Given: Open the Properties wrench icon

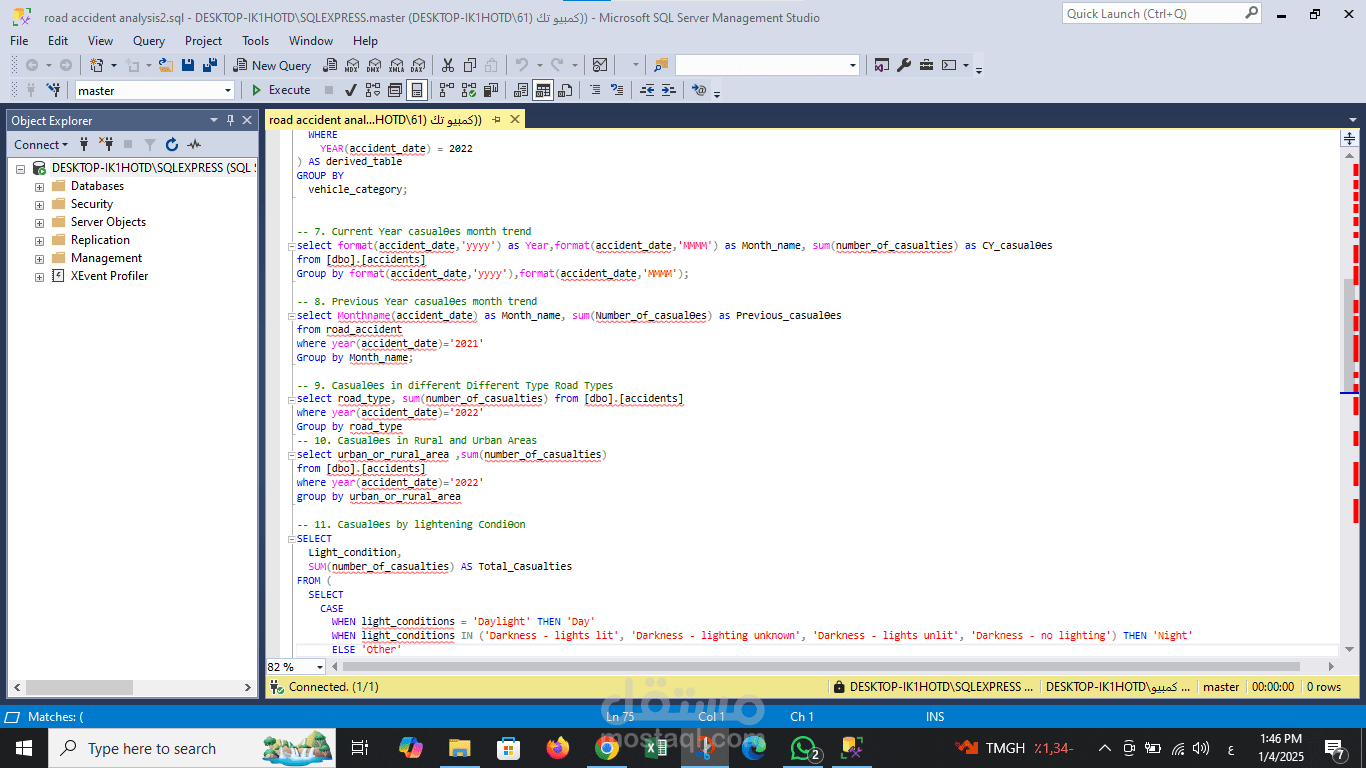Looking at the screenshot, I should click(x=904, y=65).
